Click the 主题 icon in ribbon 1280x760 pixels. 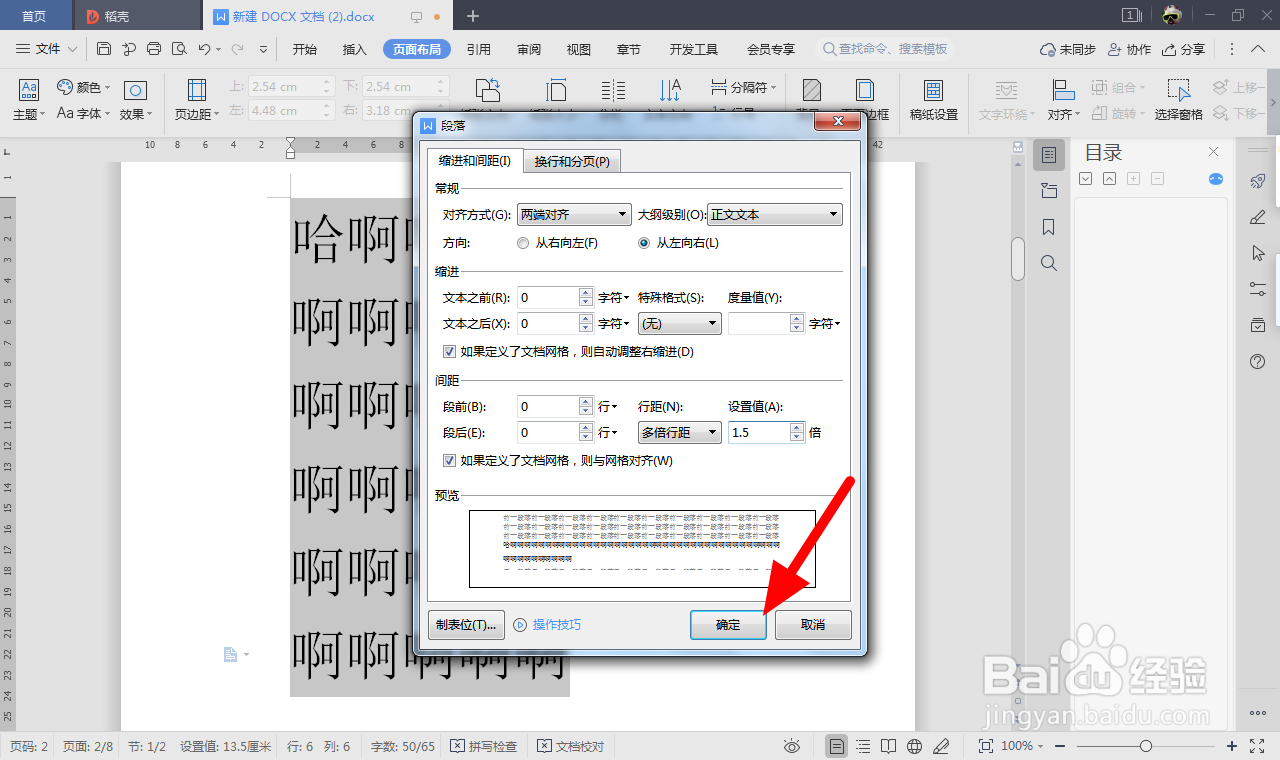pyautogui.click(x=27, y=95)
